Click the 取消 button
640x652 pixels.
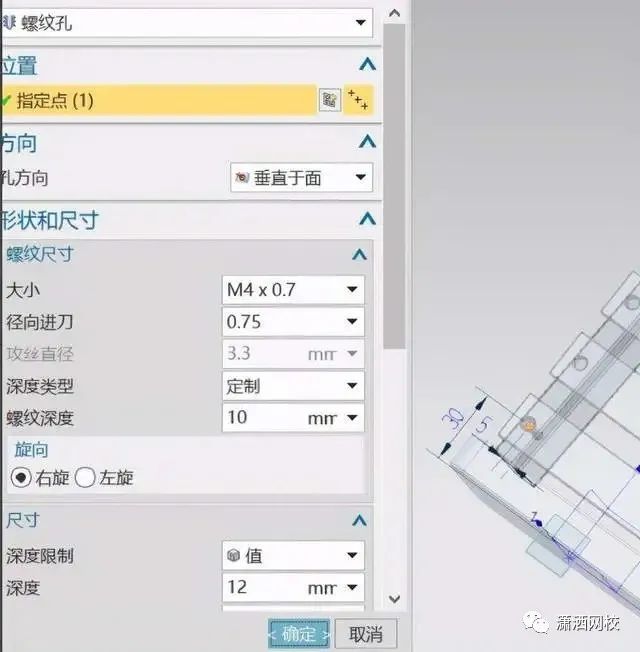366,634
